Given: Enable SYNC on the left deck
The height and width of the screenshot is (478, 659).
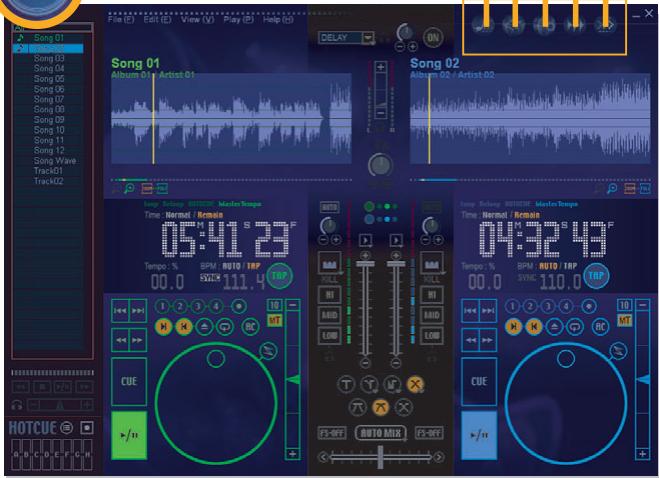Looking at the screenshot, I should coord(210,277).
